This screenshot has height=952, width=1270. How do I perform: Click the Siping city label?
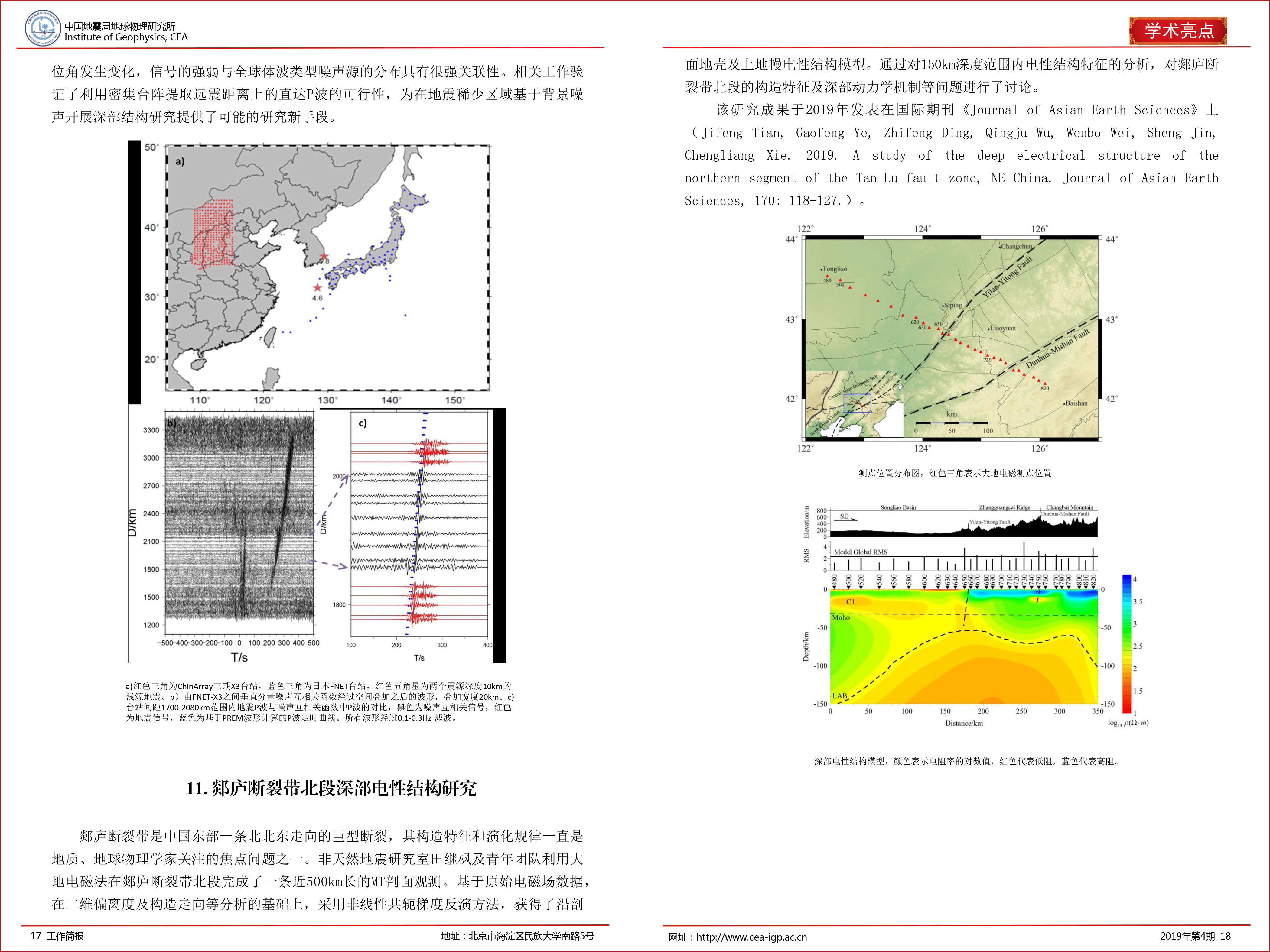click(952, 305)
